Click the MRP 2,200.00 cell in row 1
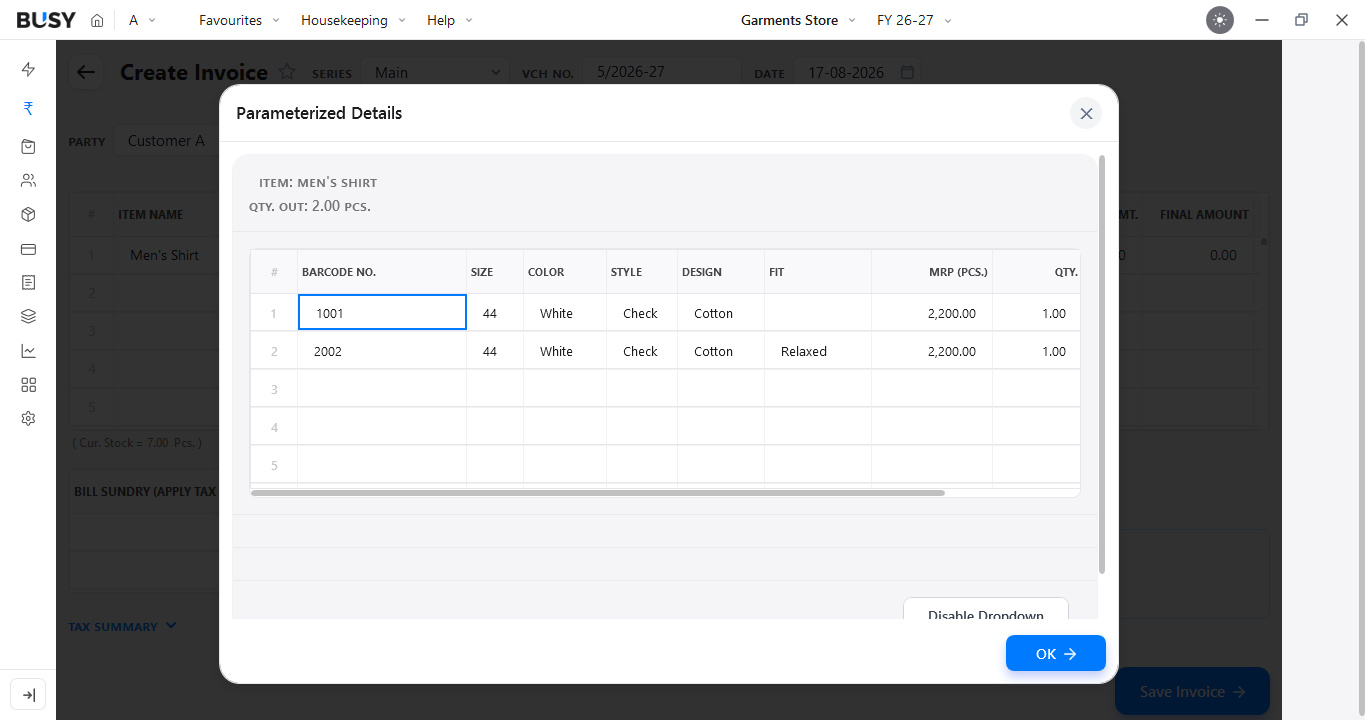The width and height of the screenshot is (1365, 720). pos(932,313)
